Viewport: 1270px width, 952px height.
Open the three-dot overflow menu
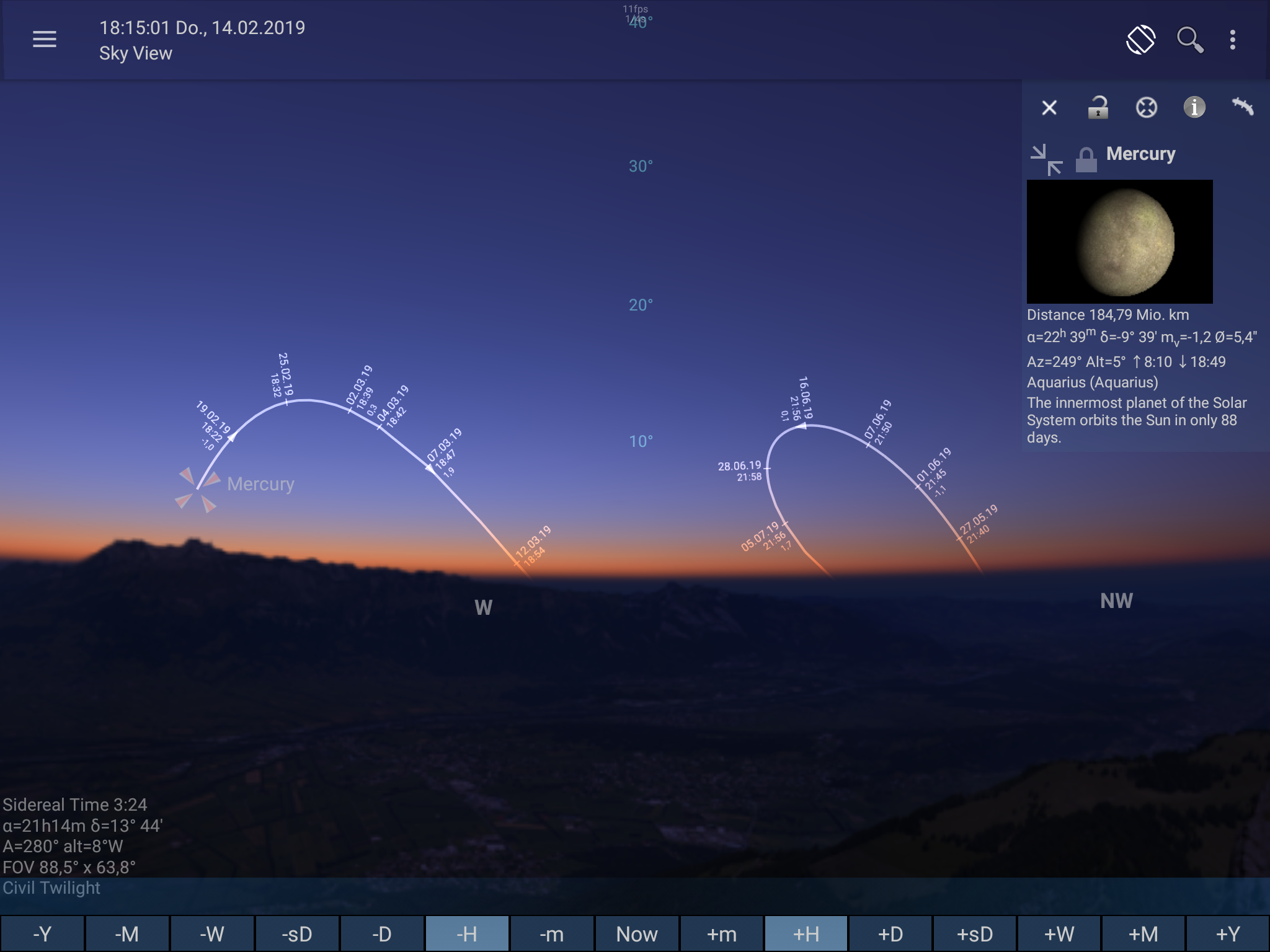click(x=1232, y=40)
